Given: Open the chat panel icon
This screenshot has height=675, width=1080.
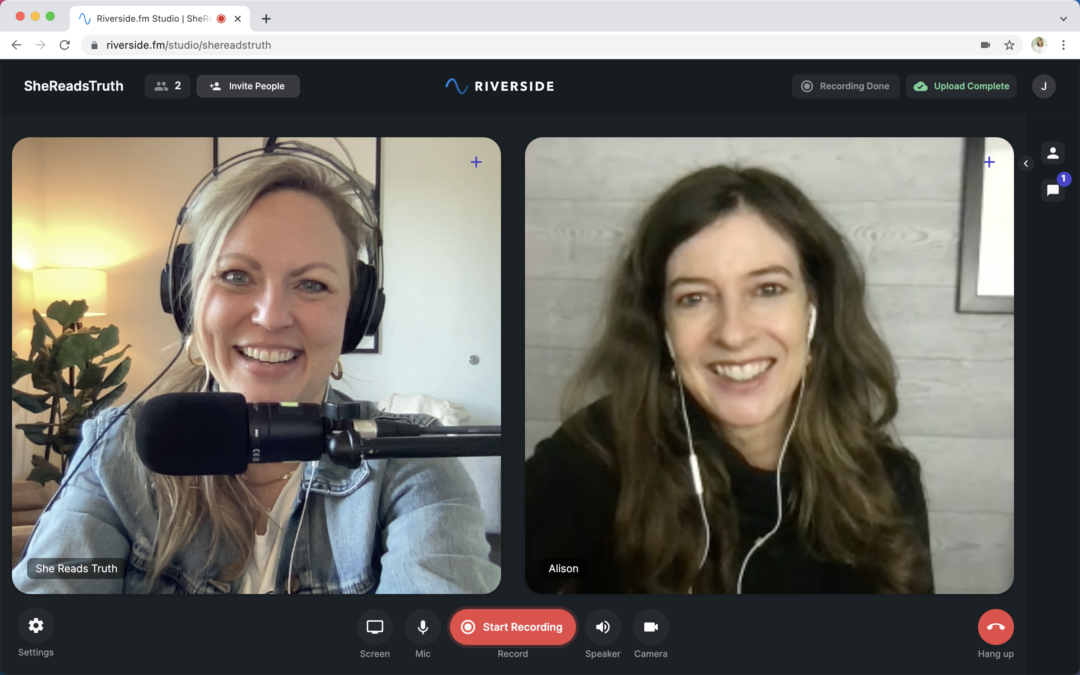Looking at the screenshot, I should (x=1052, y=190).
